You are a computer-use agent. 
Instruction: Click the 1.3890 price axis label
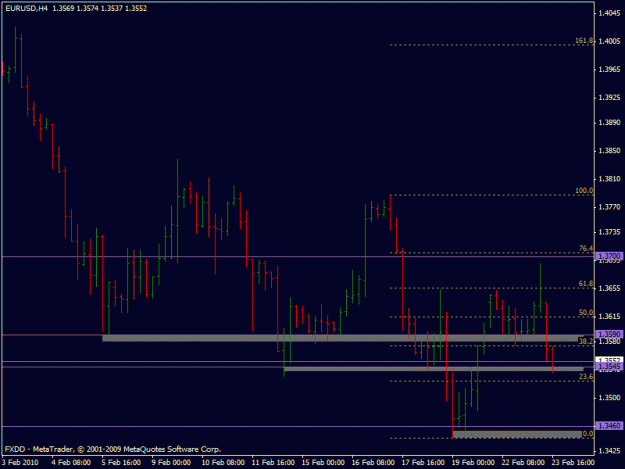(x=609, y=122)
